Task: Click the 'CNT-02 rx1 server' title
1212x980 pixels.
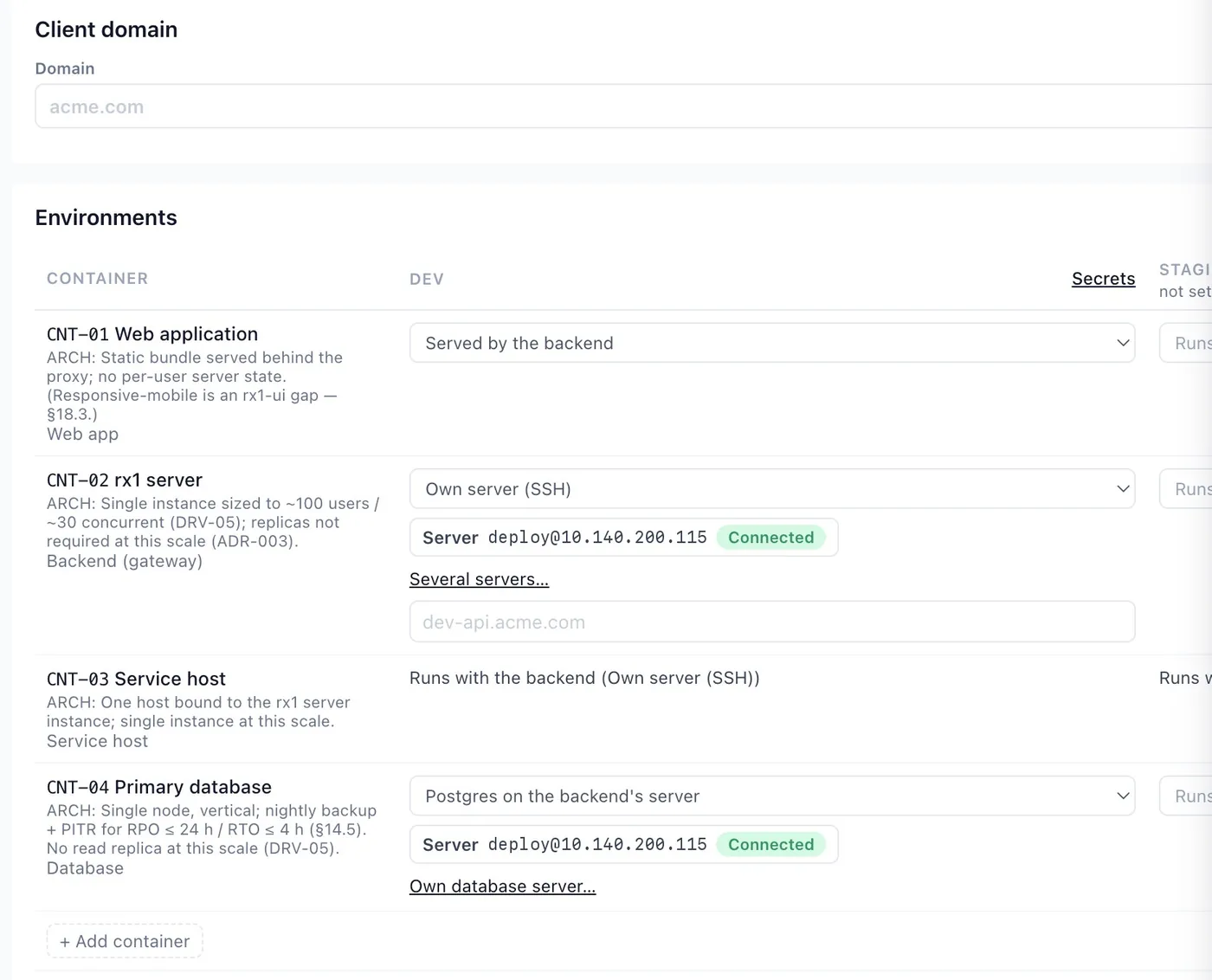Action: 125,480
